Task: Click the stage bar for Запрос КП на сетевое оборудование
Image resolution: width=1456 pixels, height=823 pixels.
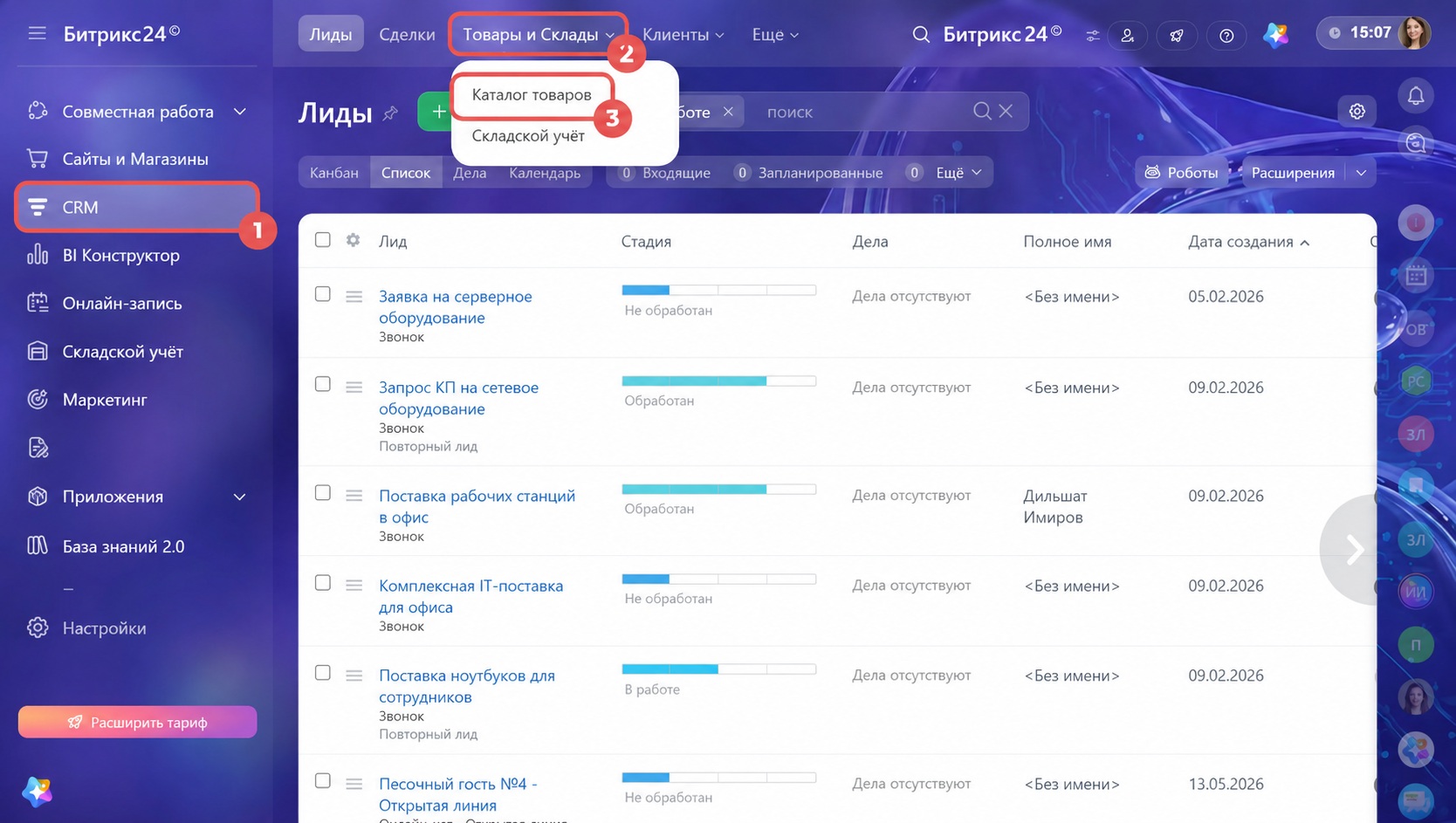Action: [718, 381]
